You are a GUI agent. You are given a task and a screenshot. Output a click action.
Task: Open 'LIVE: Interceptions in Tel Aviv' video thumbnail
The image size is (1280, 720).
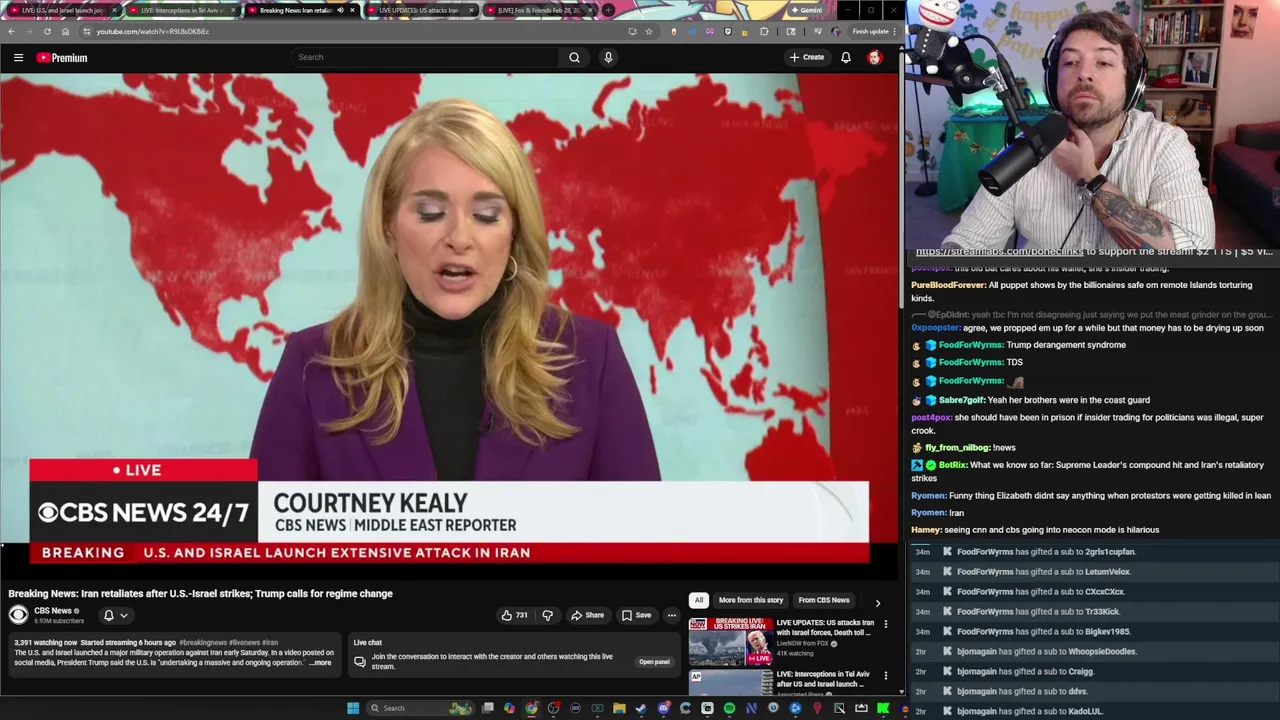730,682
